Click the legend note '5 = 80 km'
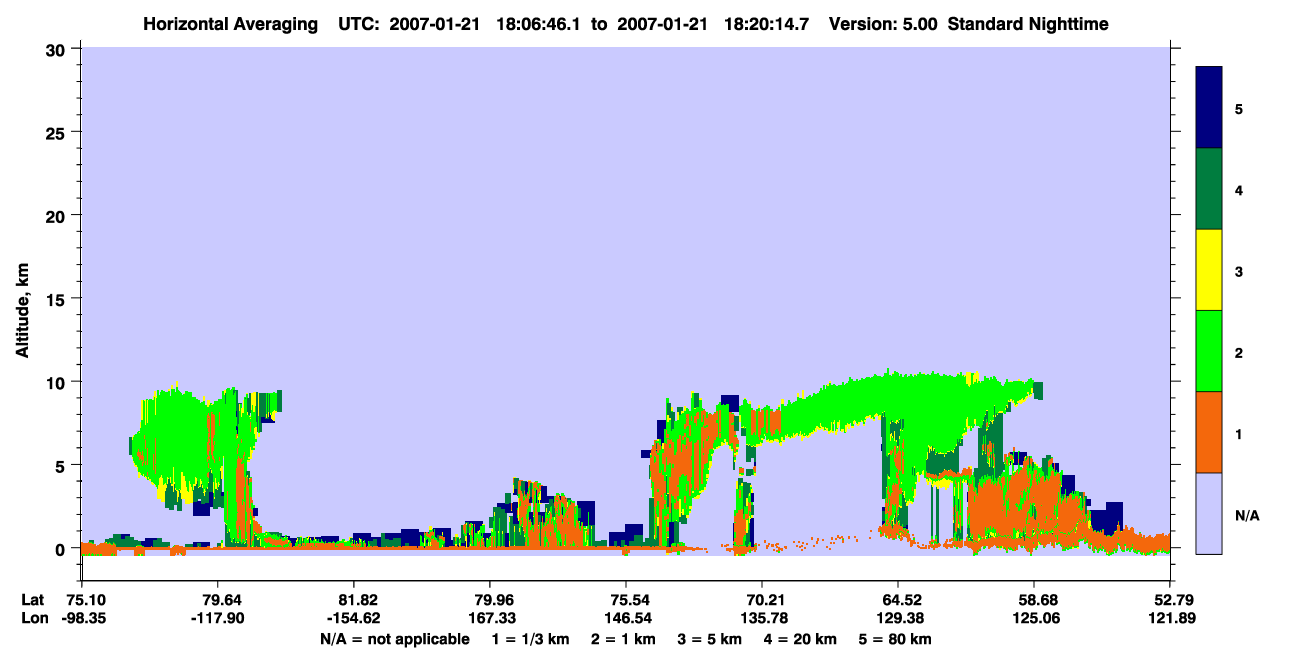The height and width of the screenshot is (667, 1300). pos(897,639)
